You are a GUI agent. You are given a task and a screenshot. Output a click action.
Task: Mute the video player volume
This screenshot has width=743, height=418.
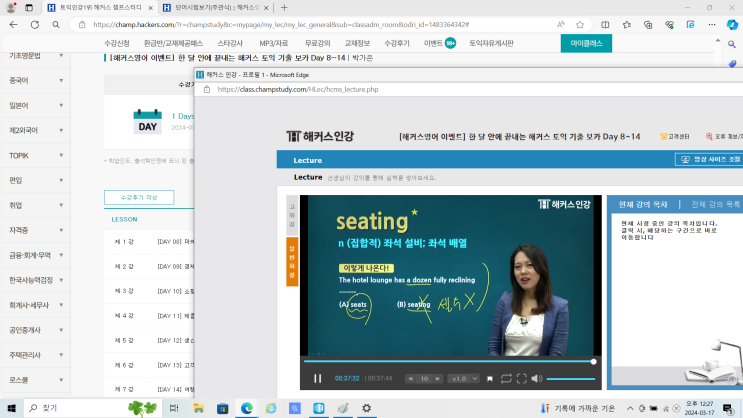click(x=537, y=378)
